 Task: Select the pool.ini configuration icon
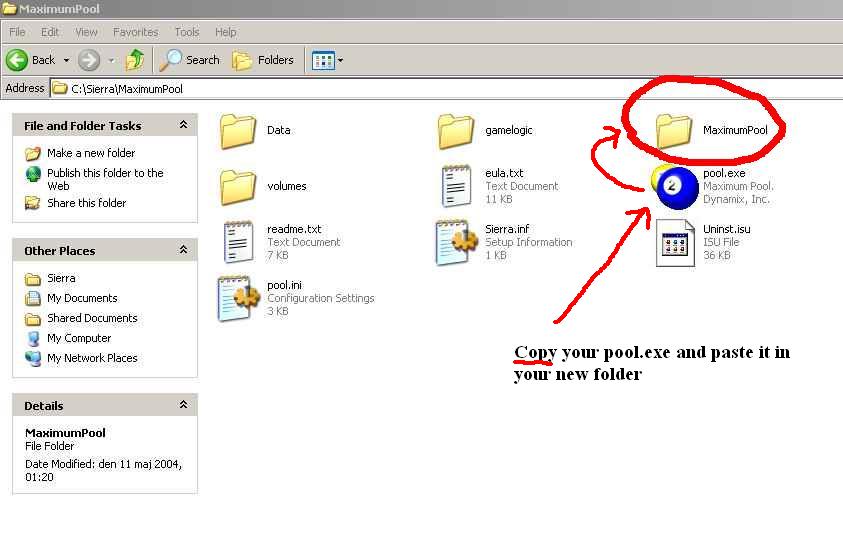(x=238, y=298)
